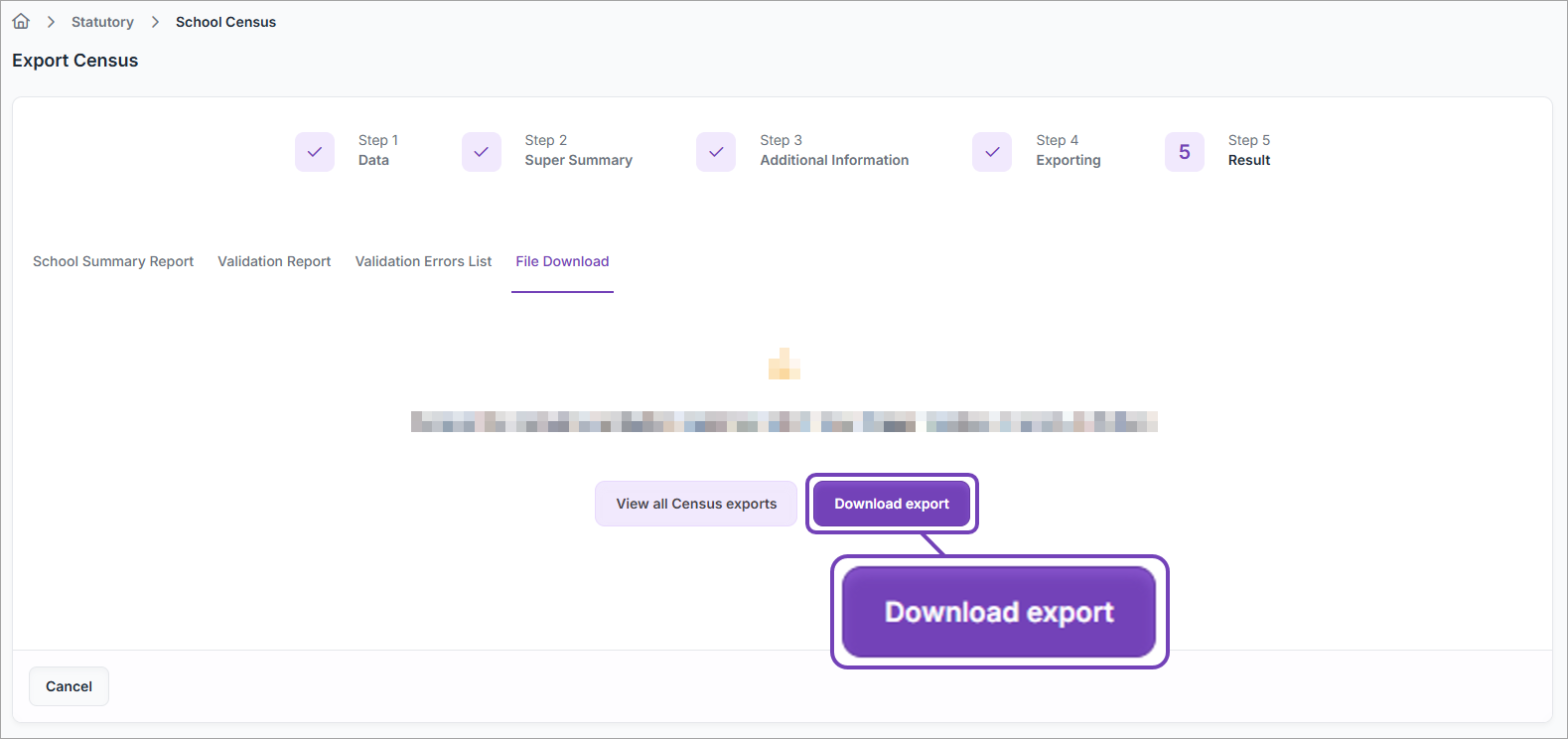
Task: Go to the home icon in breadcrumb
Action: [x=21, y=21]
